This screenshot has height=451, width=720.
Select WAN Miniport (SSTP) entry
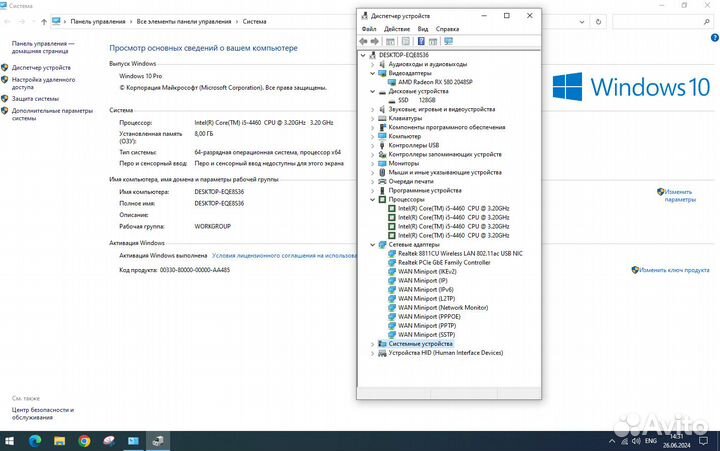click(427, 335)
